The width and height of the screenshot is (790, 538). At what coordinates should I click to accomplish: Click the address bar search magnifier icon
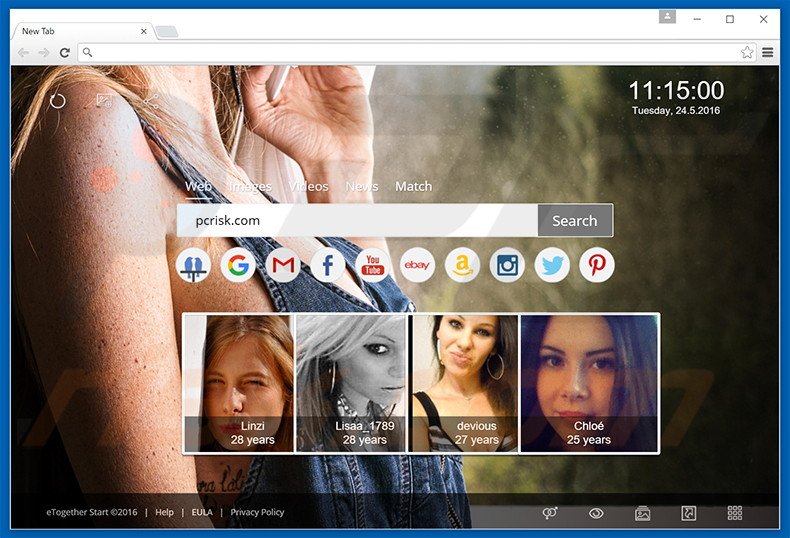[87, 52]
